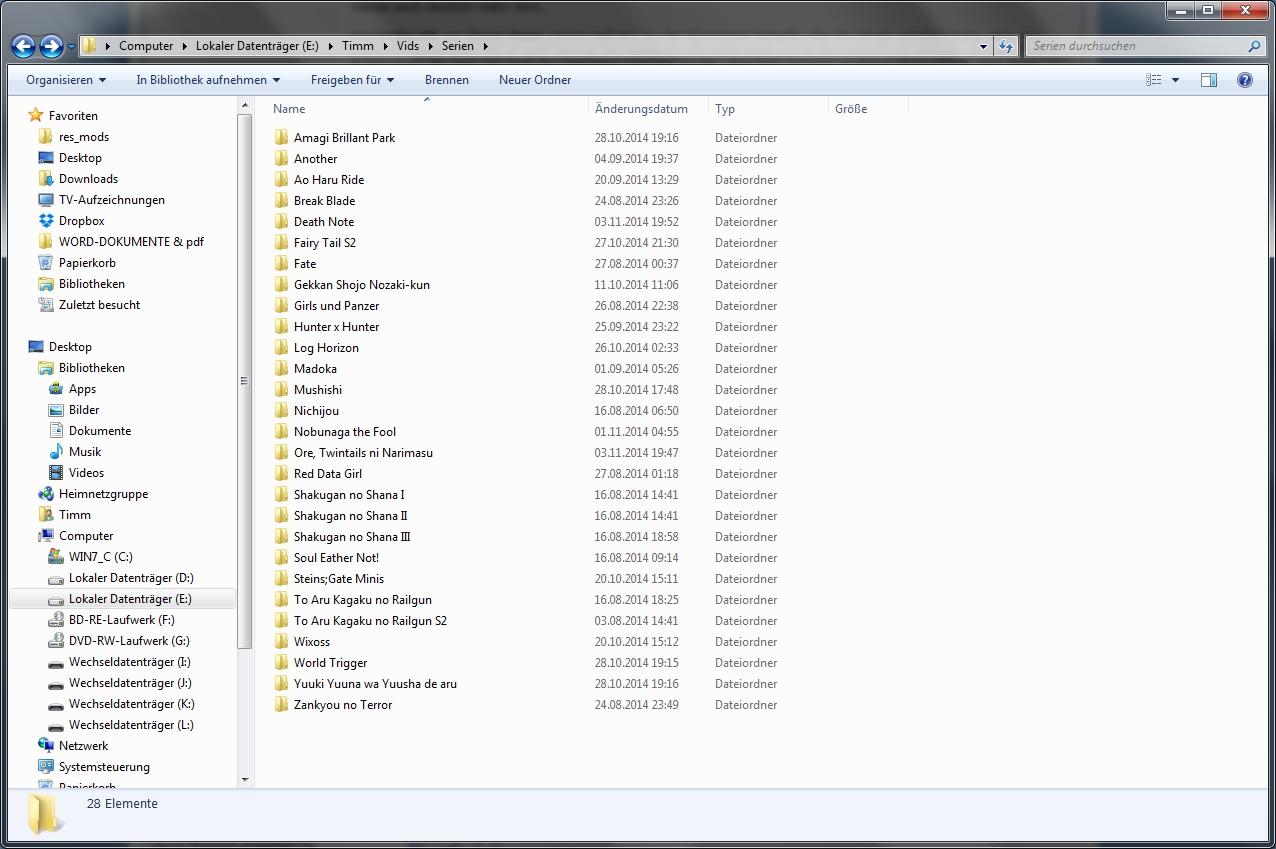Click the BD-RE-Laufwerk (F:) drive icon
This screenshot has height=849, width=1276.
pyautogui.click(x=56, y=620)
